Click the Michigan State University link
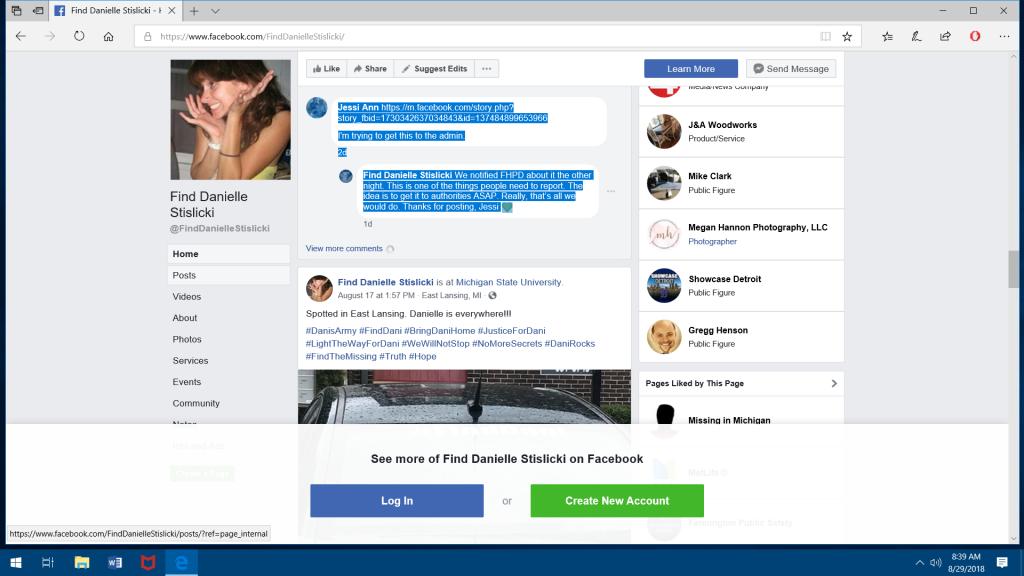The image size is (1024, 576). (508, 282)
